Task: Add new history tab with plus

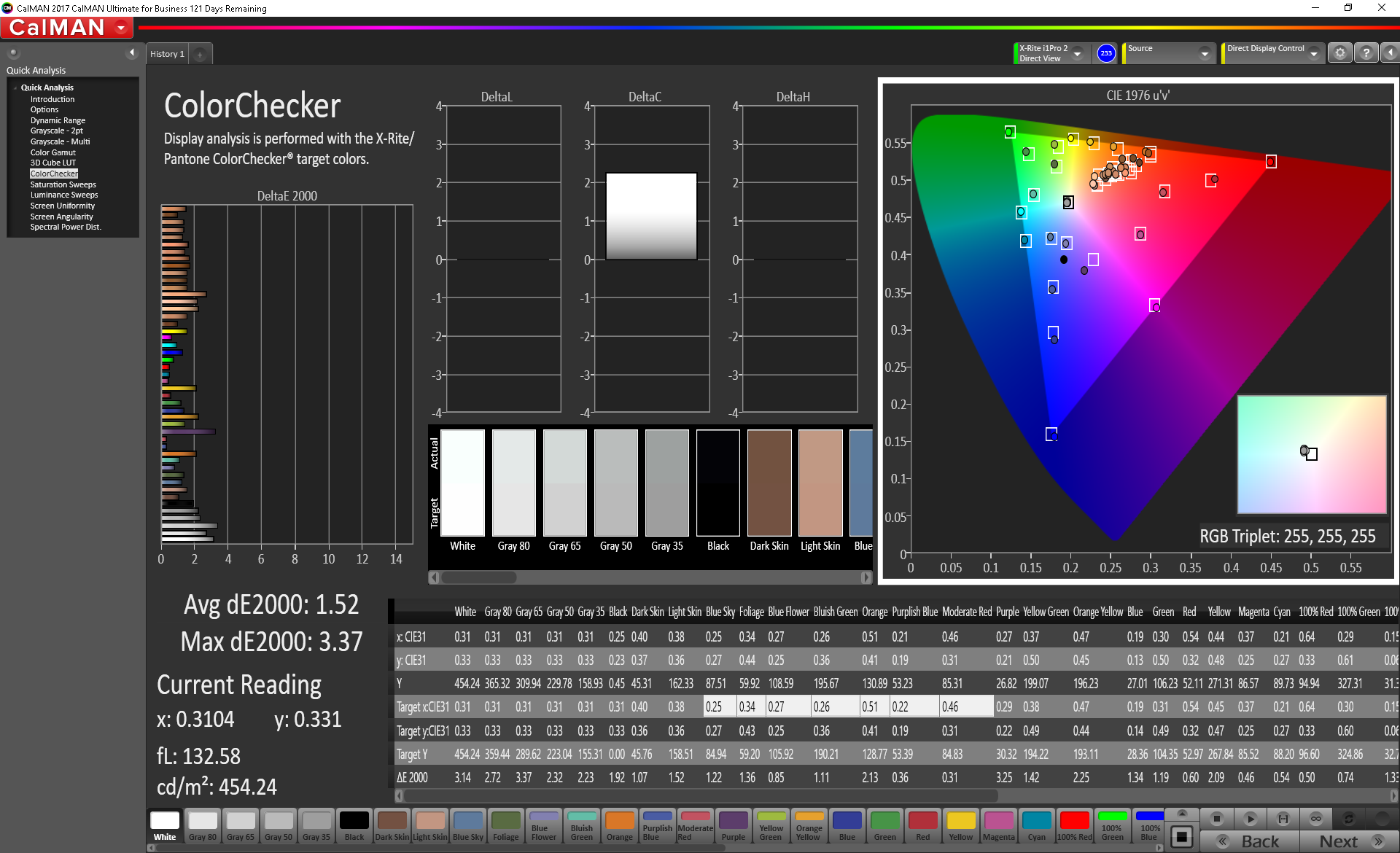Action: (x=200, y=55)
